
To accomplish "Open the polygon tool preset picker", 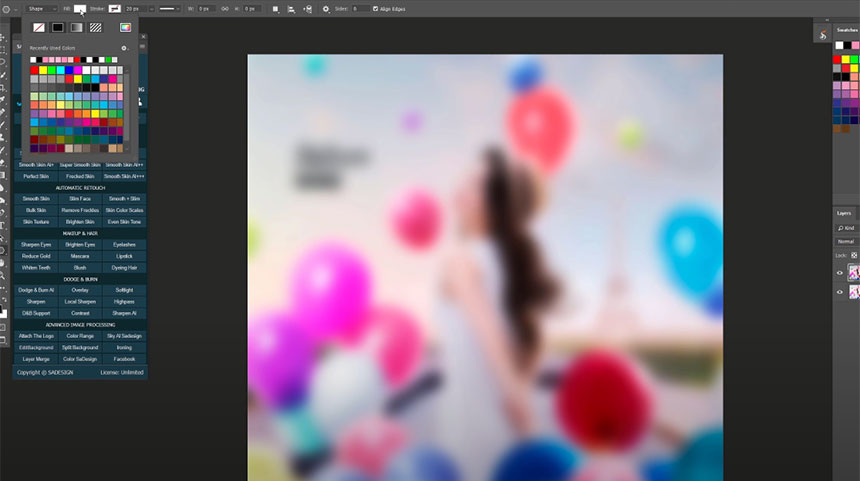I will pyautogui.click(x=9, y=9).
